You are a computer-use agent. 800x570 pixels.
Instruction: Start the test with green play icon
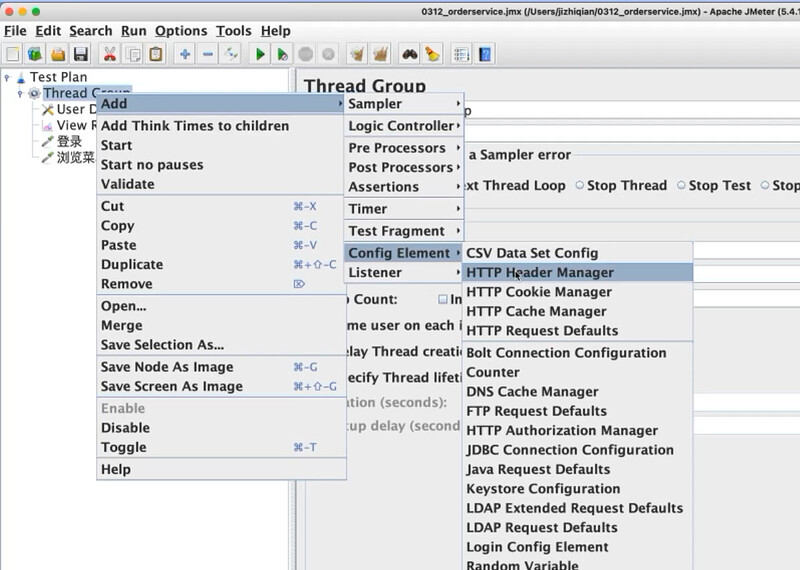[x=260, y=54]
